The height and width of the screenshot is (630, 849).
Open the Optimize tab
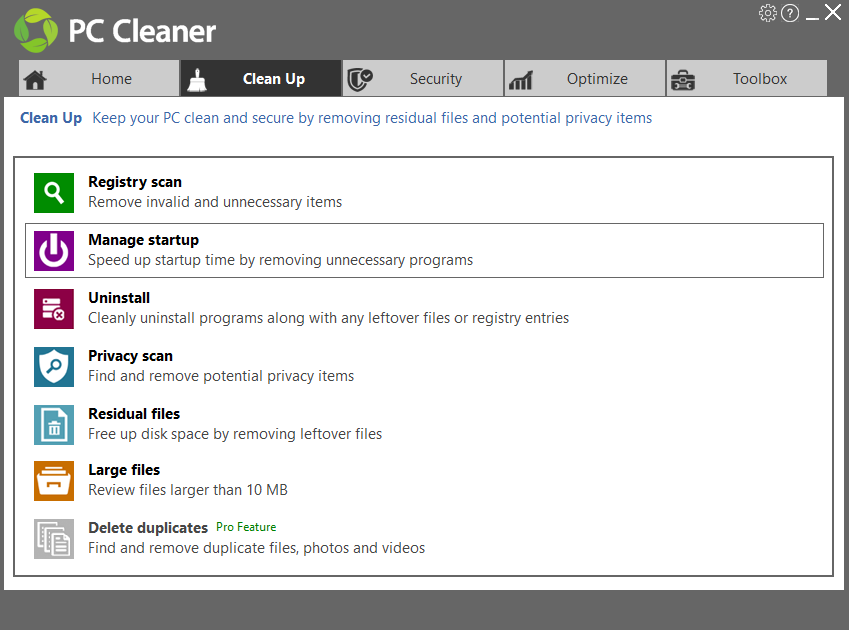pyautogui.click(x=585, y=78)
